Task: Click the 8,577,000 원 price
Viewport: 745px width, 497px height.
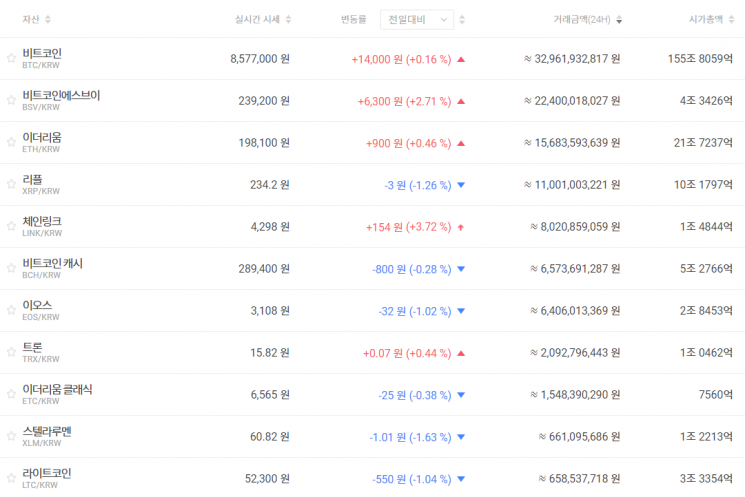Action: pyautogui.click(x=260, y=59)
